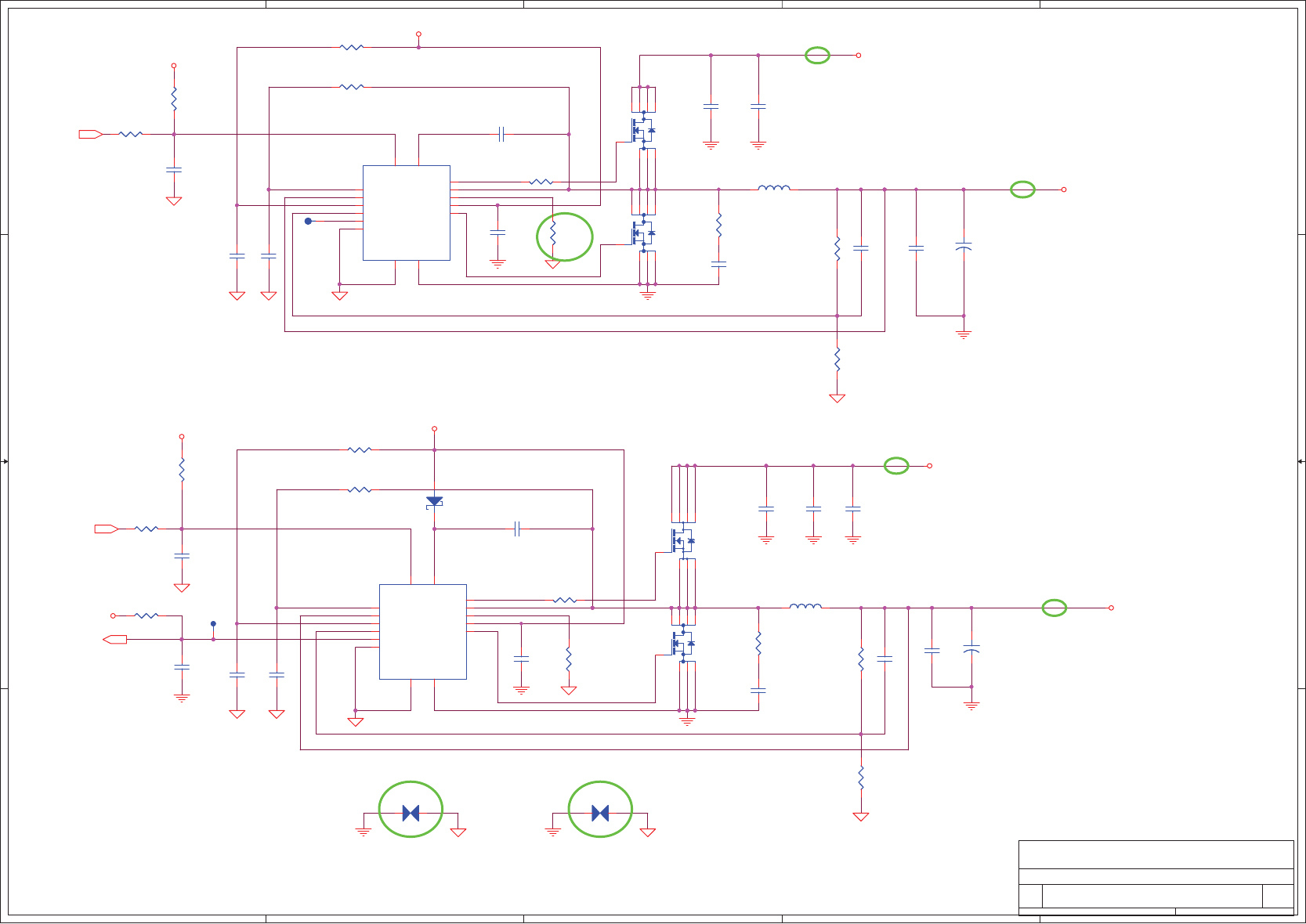Select the red input port feeding the upper circuit

[x=91, y=135]
